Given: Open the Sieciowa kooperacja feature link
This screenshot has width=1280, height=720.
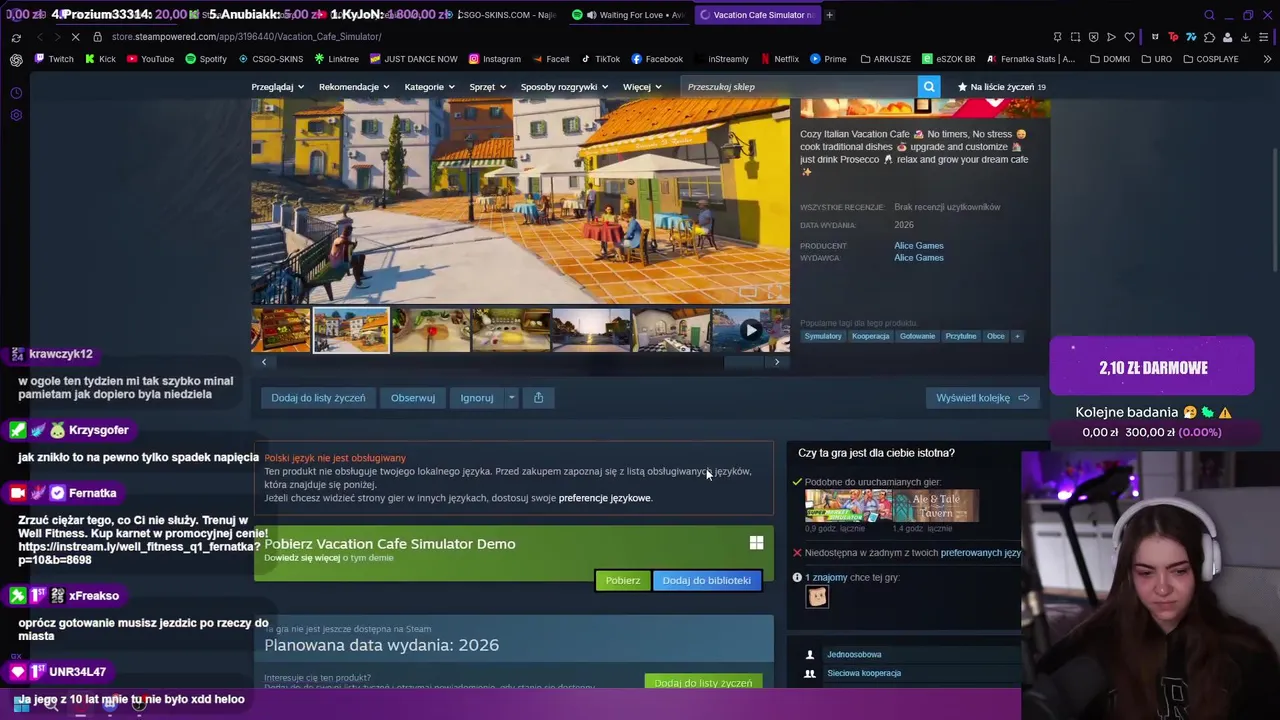Looking at the screenshot, I should tap(864, 673).
